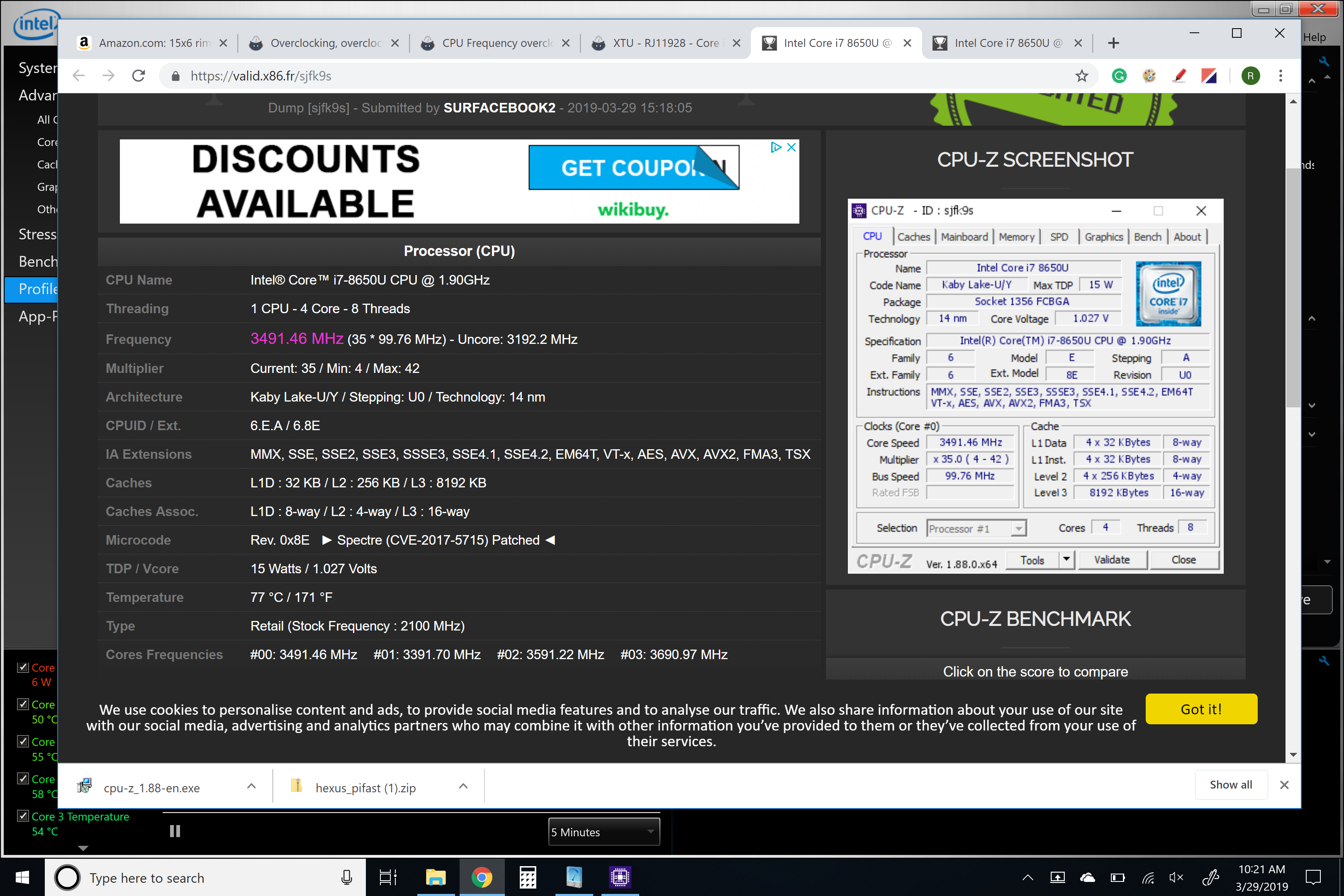Pause the XTU monitoring graph
1344x896 pixels.
coord(175,831)
